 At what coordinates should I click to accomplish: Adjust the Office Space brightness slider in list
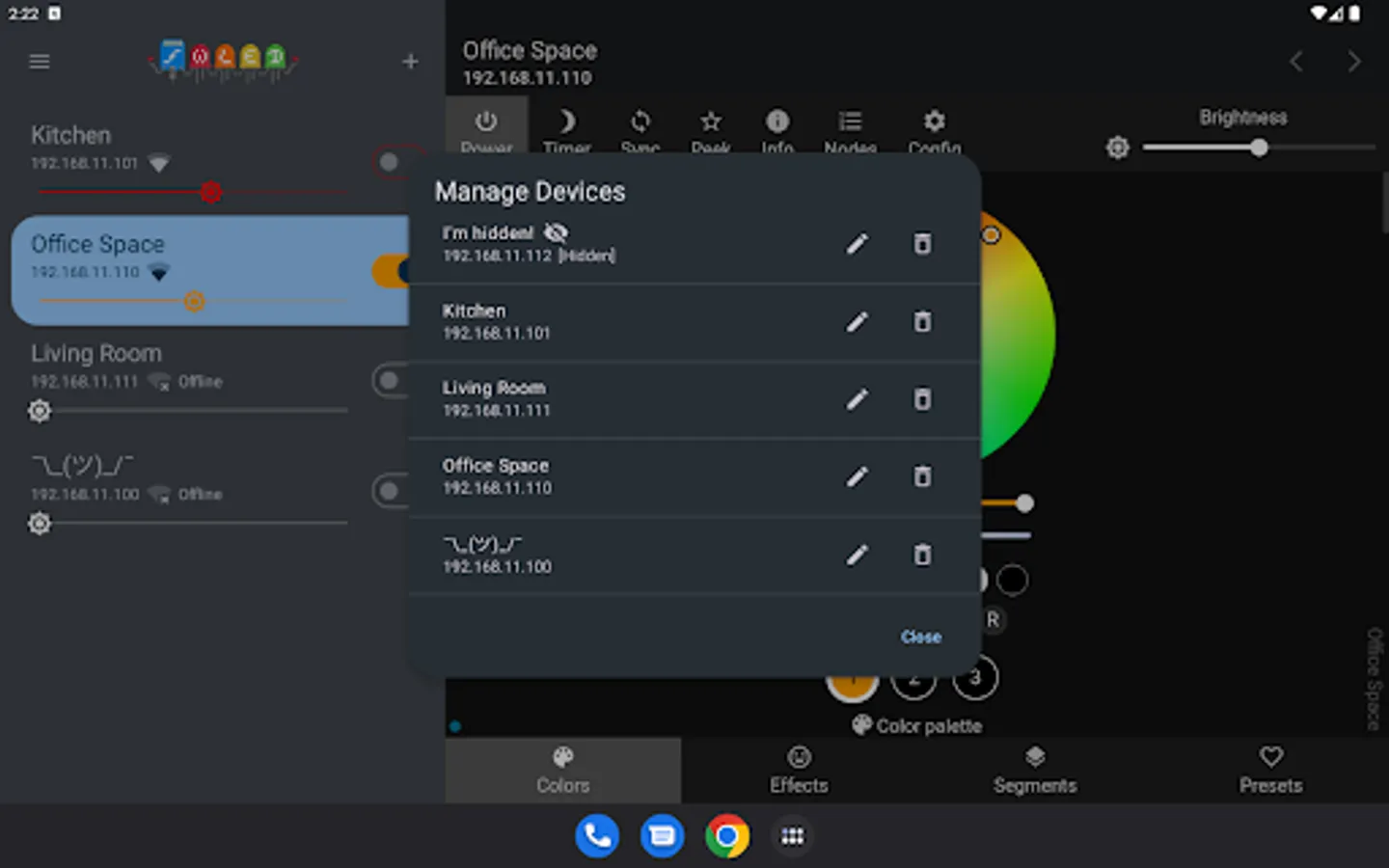point(193,302)
